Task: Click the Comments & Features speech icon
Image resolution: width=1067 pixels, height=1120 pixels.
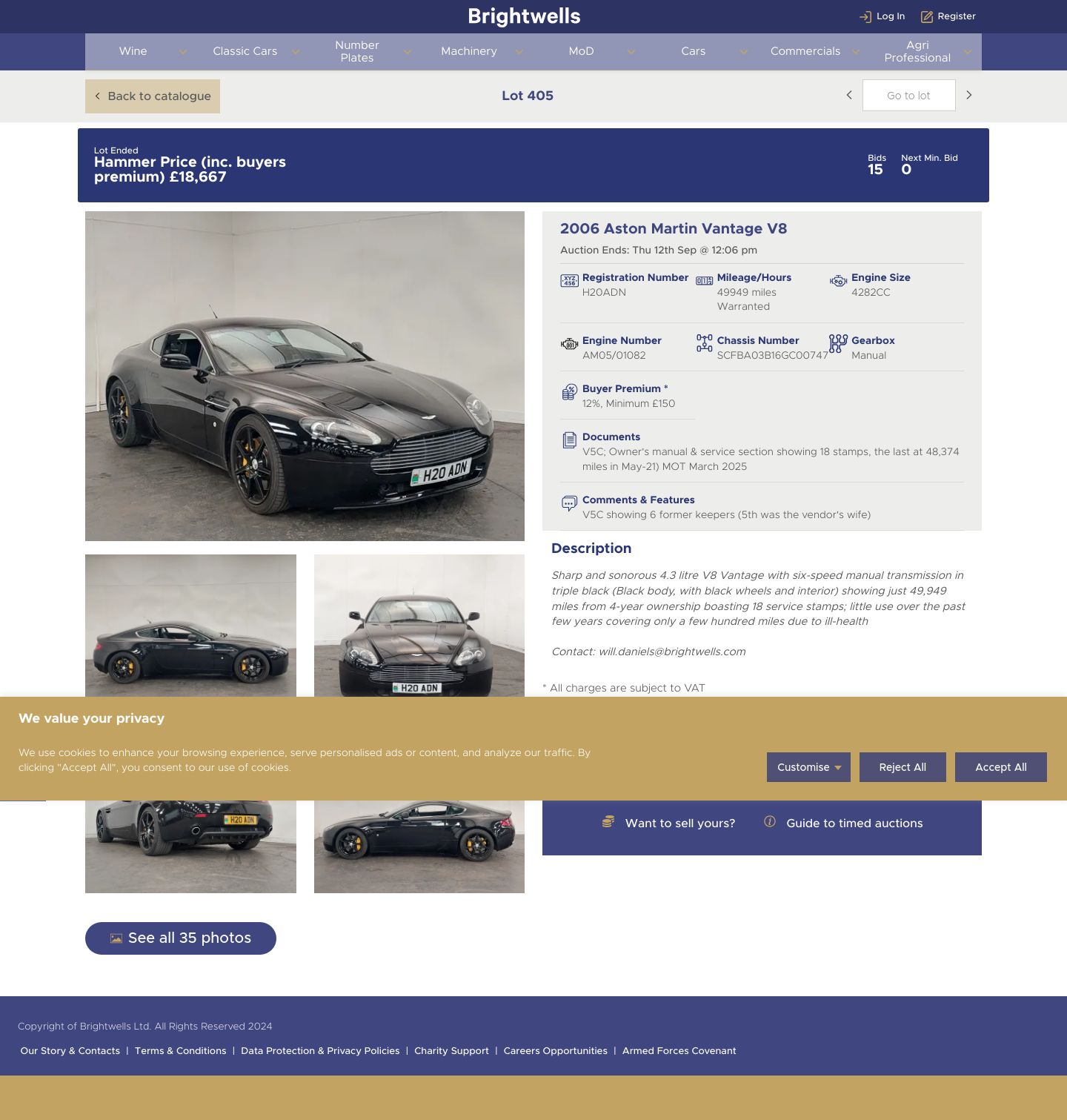Action: 569,503
